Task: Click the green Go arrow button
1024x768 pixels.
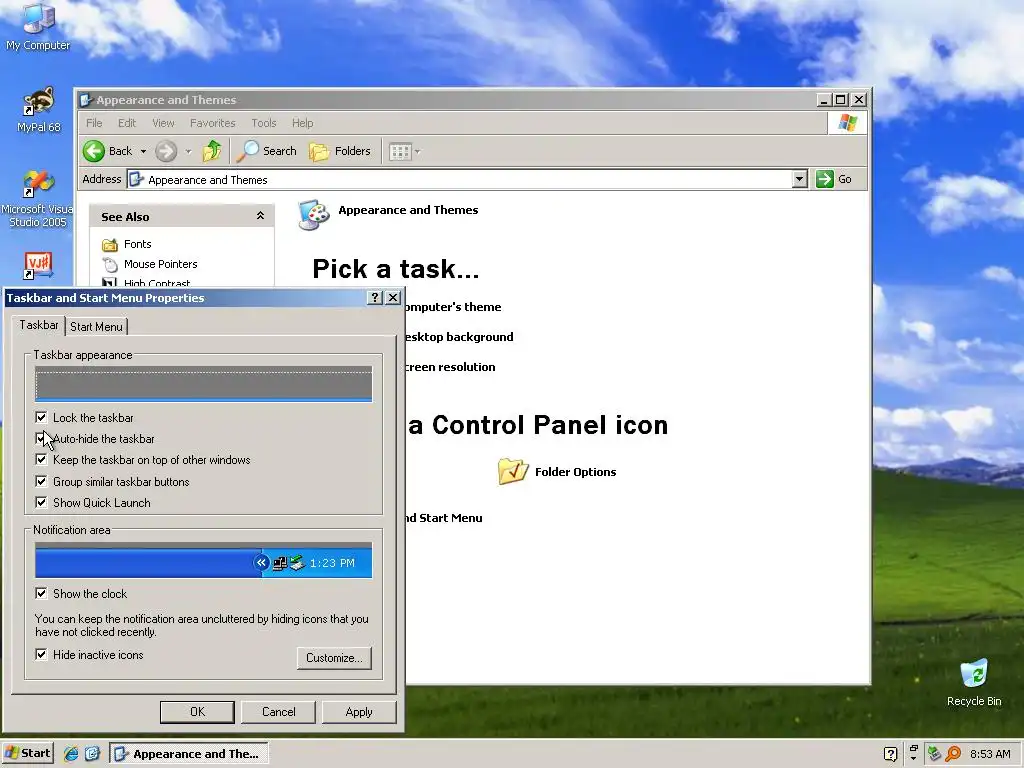Action: point(825,179)
